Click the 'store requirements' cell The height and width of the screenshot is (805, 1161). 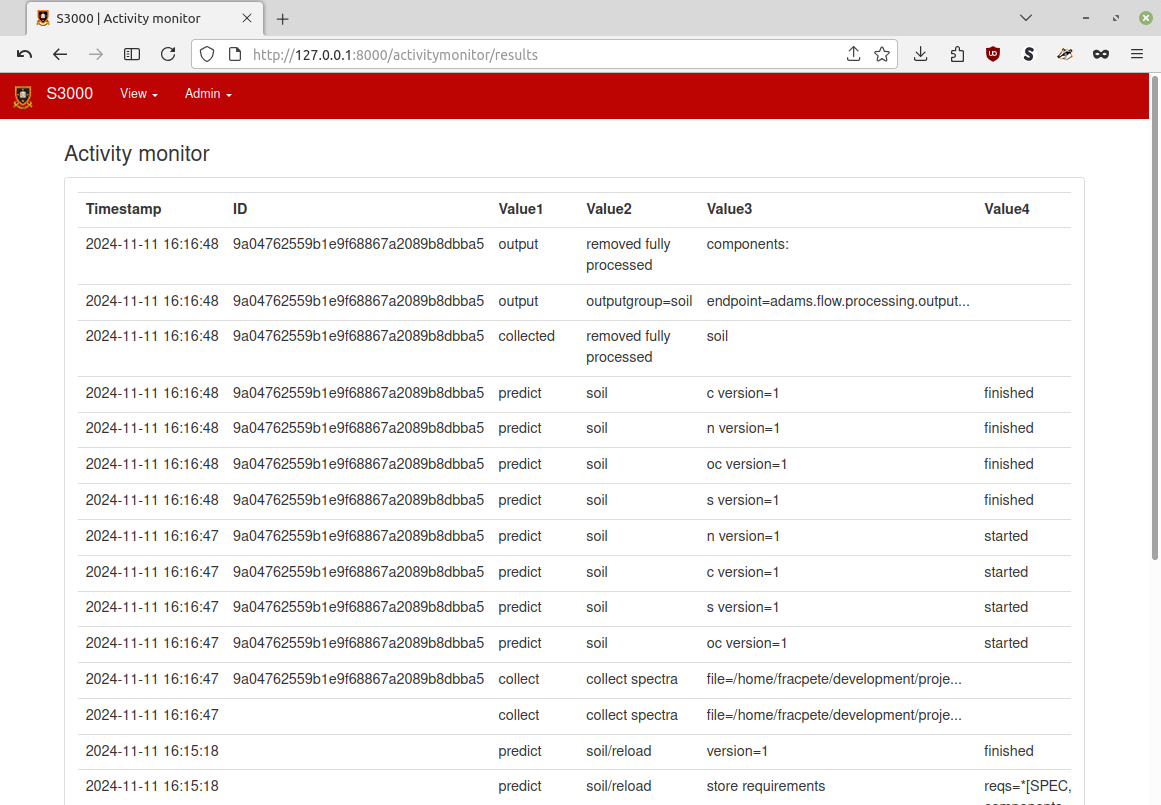(x=766, y=786)
